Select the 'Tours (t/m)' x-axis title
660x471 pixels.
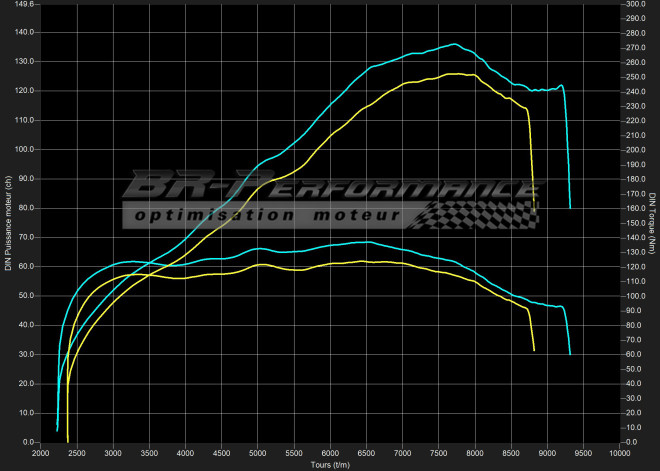pos(329,465)
